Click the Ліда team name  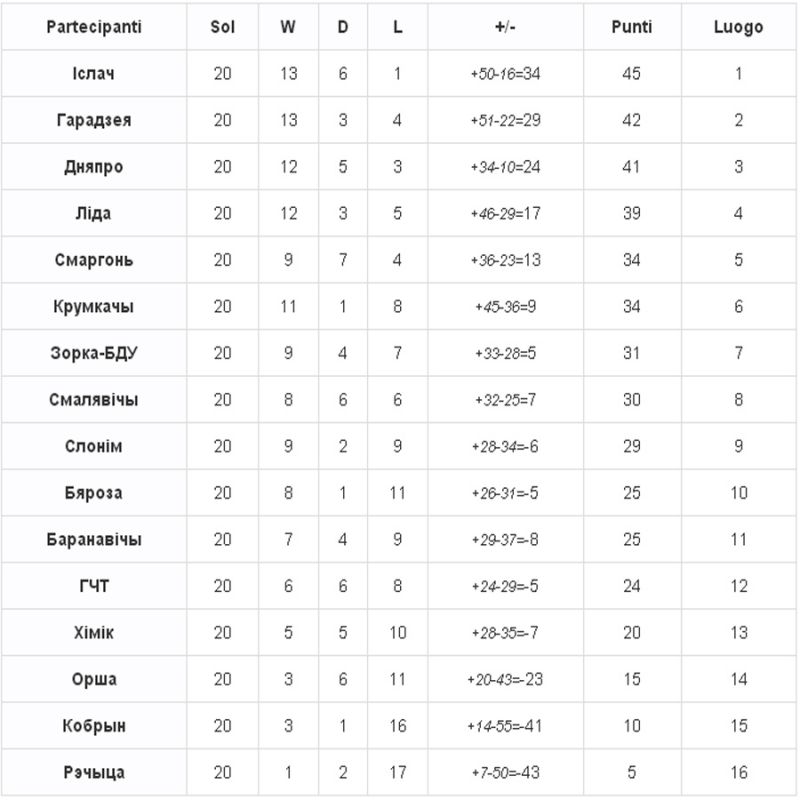click(x=94, y=213)
